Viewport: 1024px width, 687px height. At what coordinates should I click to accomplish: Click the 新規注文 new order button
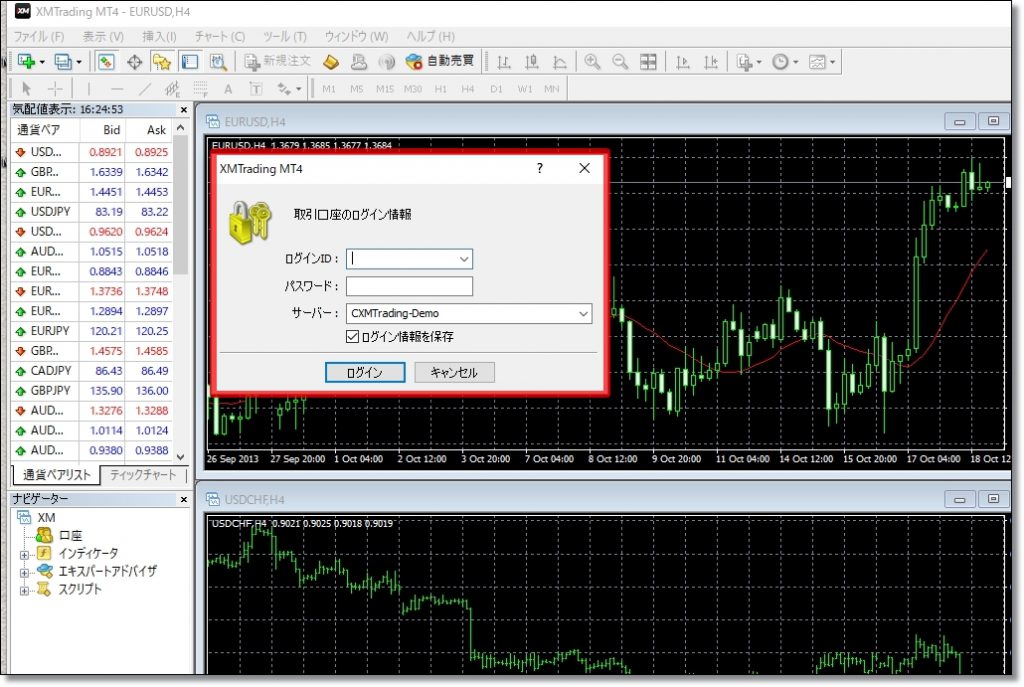(x=278, y=61)
